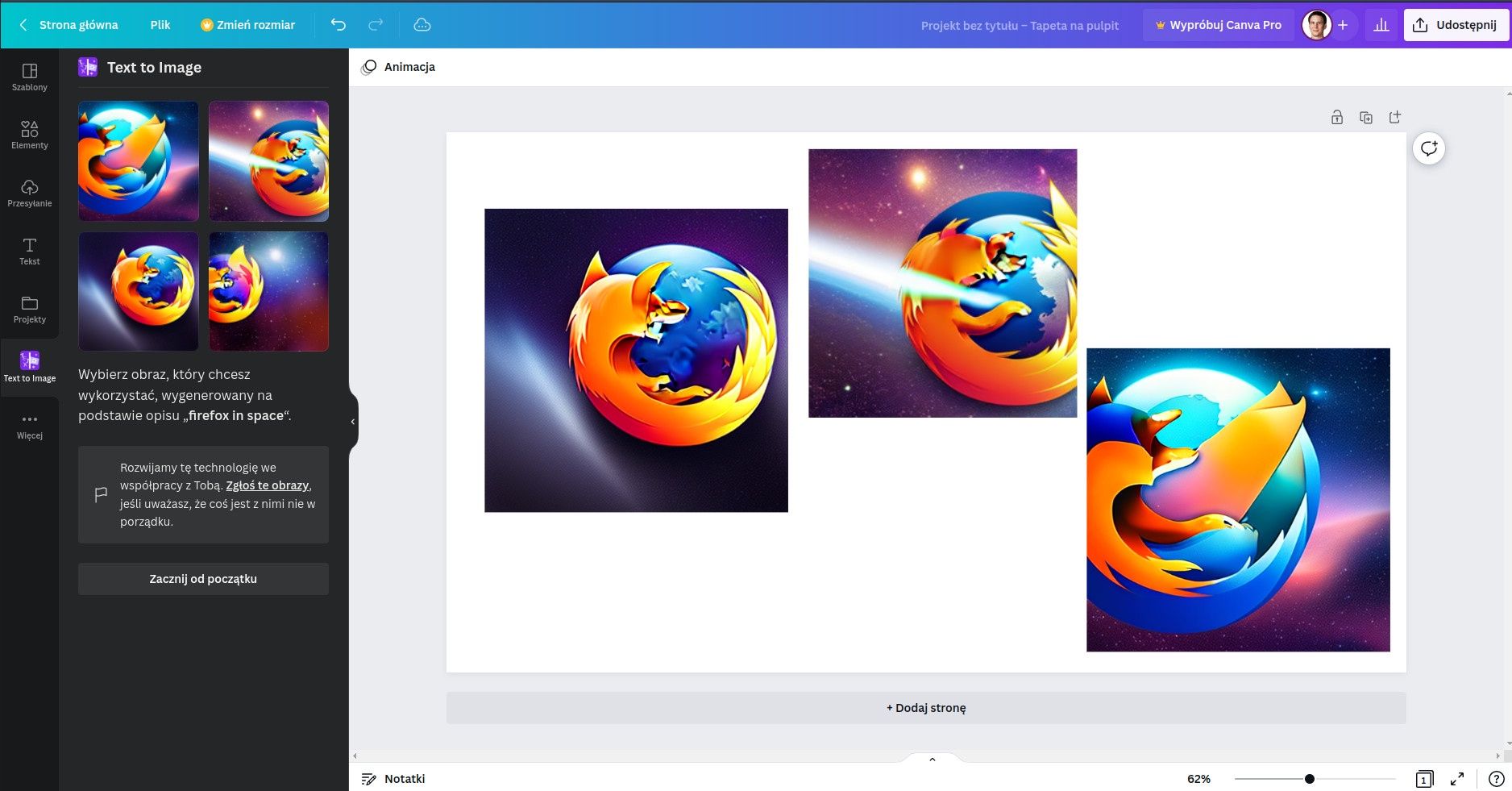Click the zoom slider handle
This screenshot has width=1512, height=791.
pyautogui.click(x=1310, y=779)
